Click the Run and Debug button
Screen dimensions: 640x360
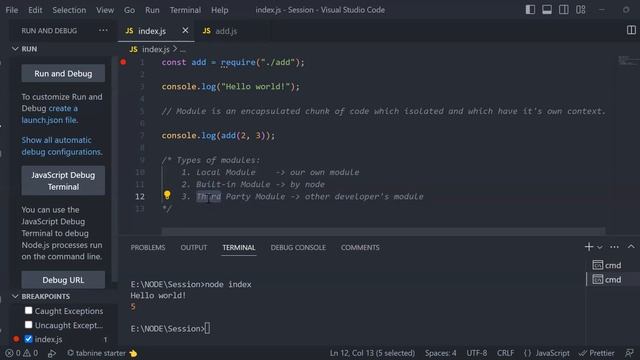click(x=63, y=73)
